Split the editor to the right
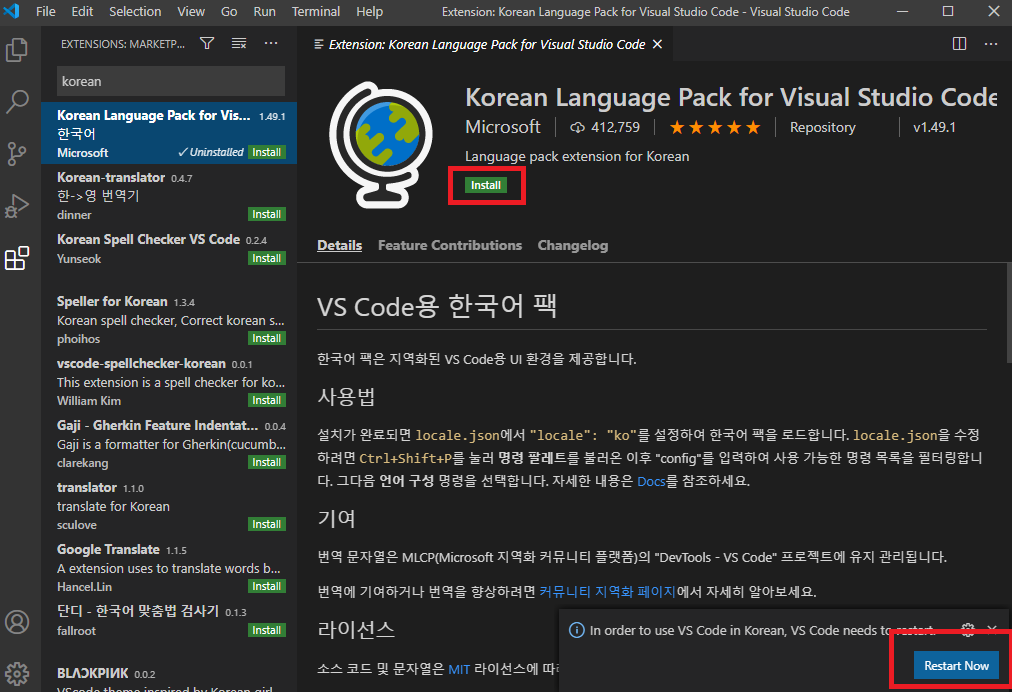The image size is (1012, 692). (959, 43)
